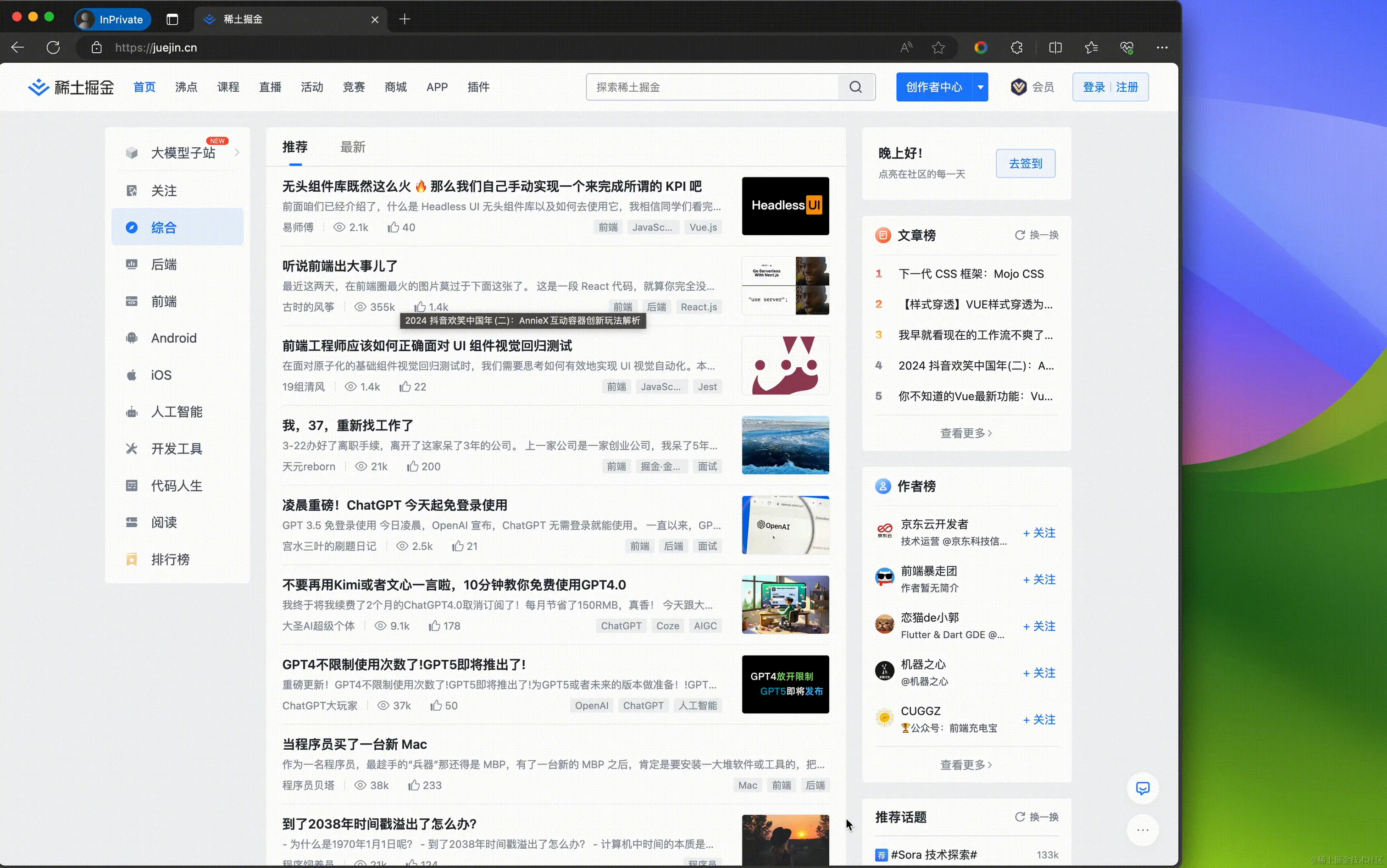Select 人工智能 category in sidebar
This screenshot has height=868, width=1387.
coord(178,412)
